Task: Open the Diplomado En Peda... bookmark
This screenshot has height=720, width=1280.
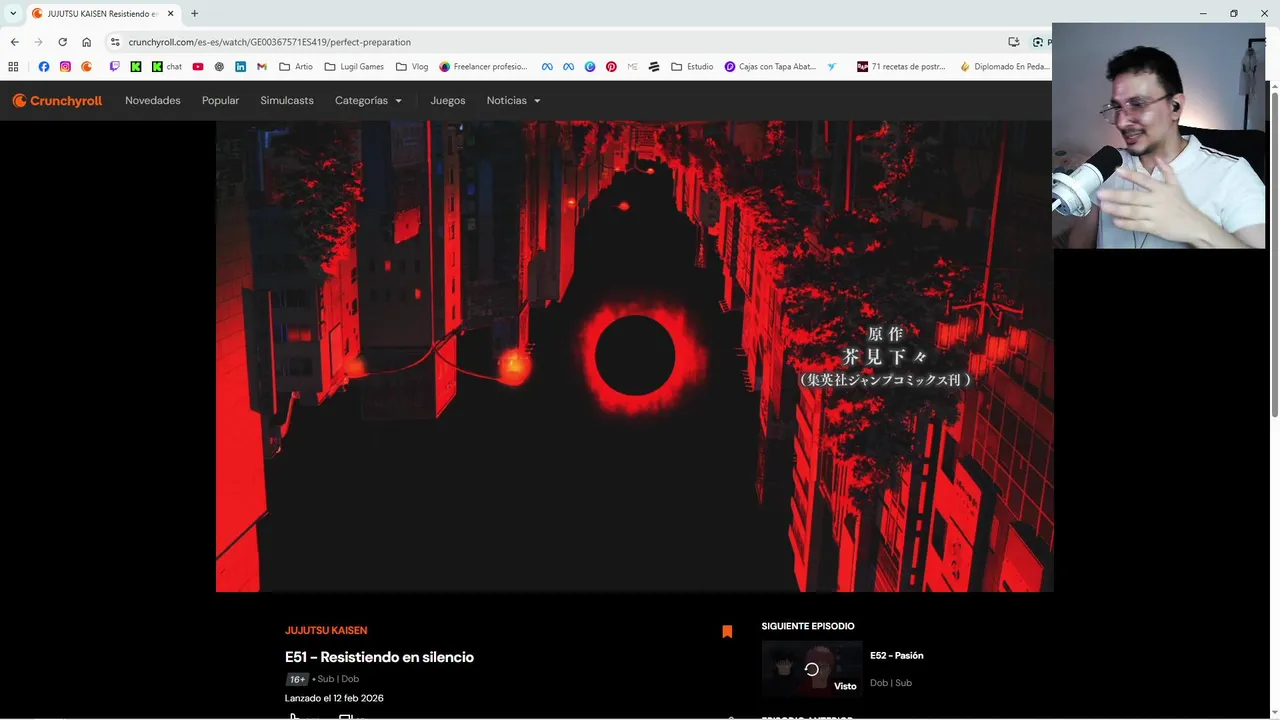Action: pyautogui.click(x=1005, y=67)
